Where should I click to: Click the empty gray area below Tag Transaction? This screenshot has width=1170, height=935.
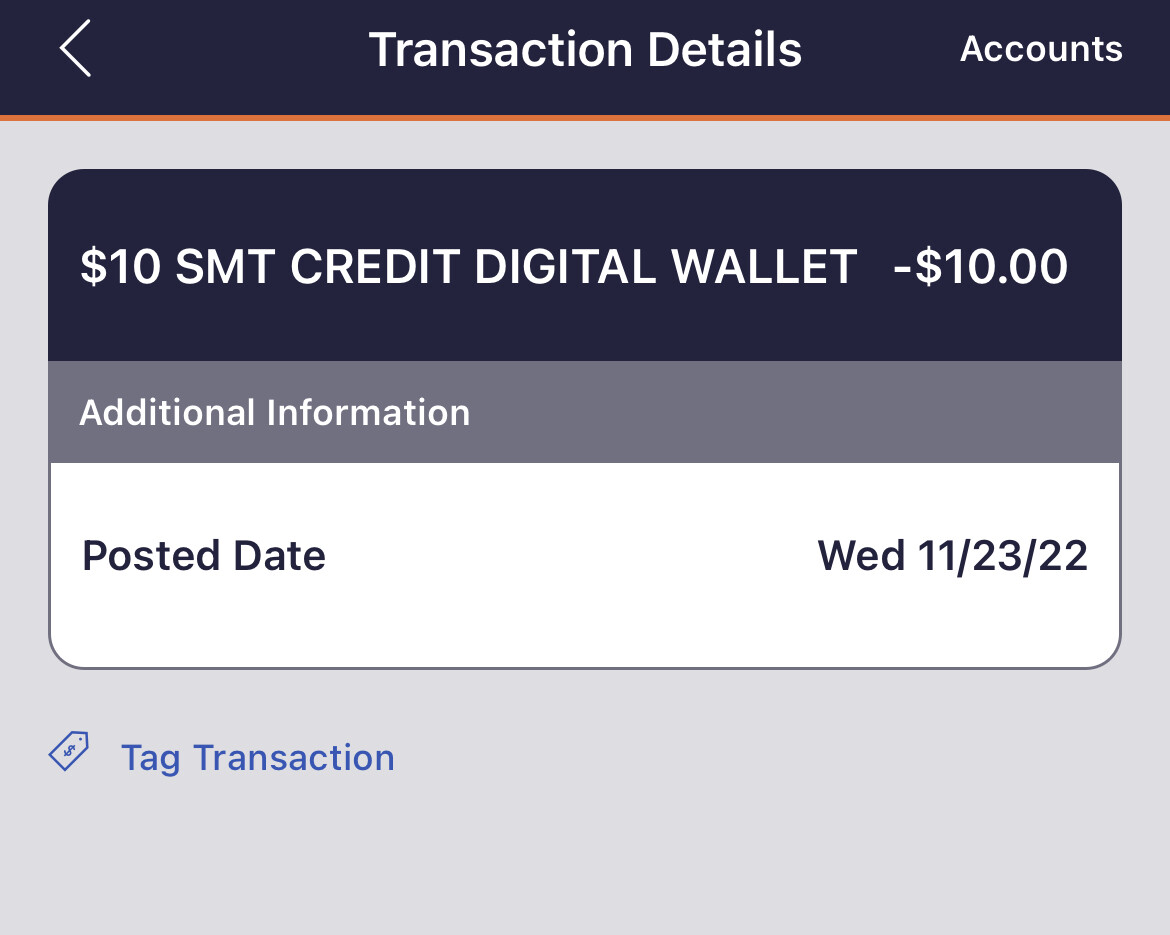tap(585, 860)
